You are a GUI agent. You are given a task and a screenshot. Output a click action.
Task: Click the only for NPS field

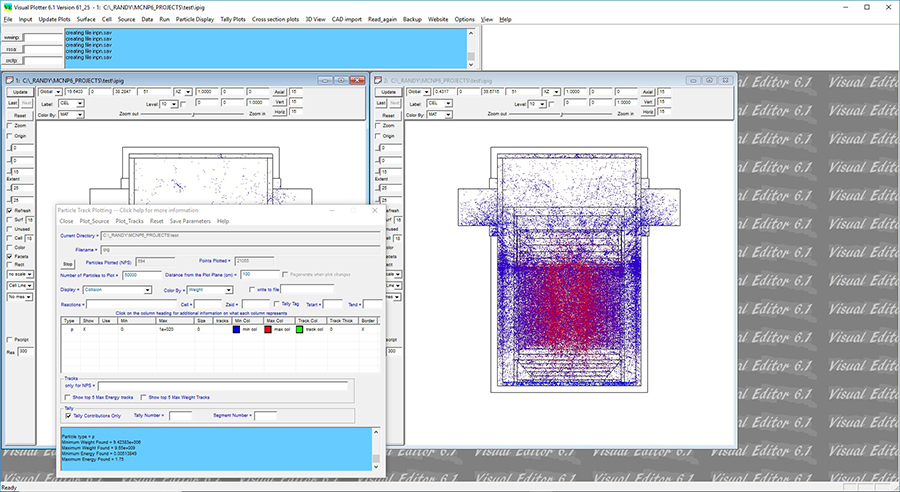(x=223, y=386)
